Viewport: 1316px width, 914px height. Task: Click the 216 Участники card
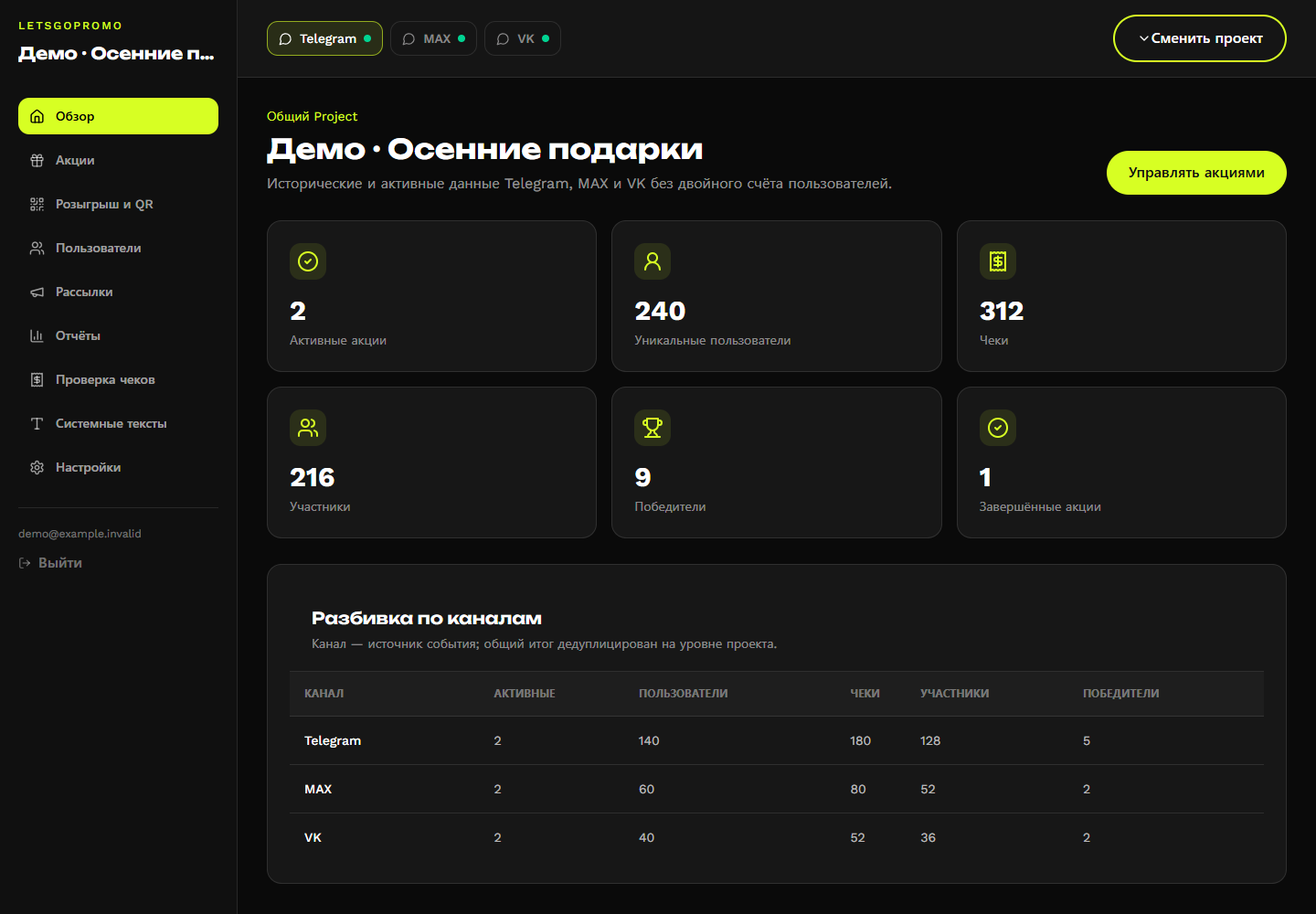[x=431, y=462]
